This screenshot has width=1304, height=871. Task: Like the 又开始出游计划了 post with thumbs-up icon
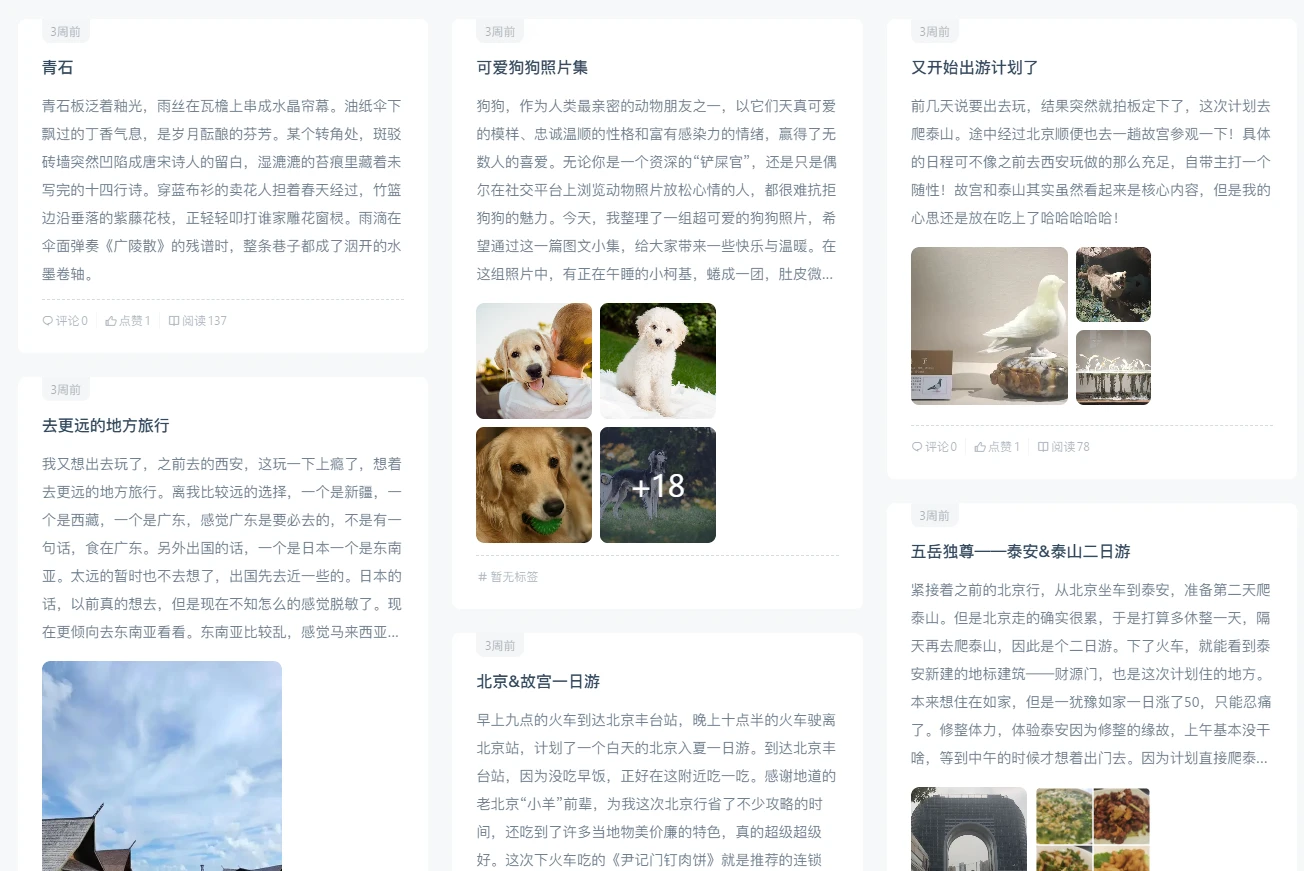click(980, 447)
